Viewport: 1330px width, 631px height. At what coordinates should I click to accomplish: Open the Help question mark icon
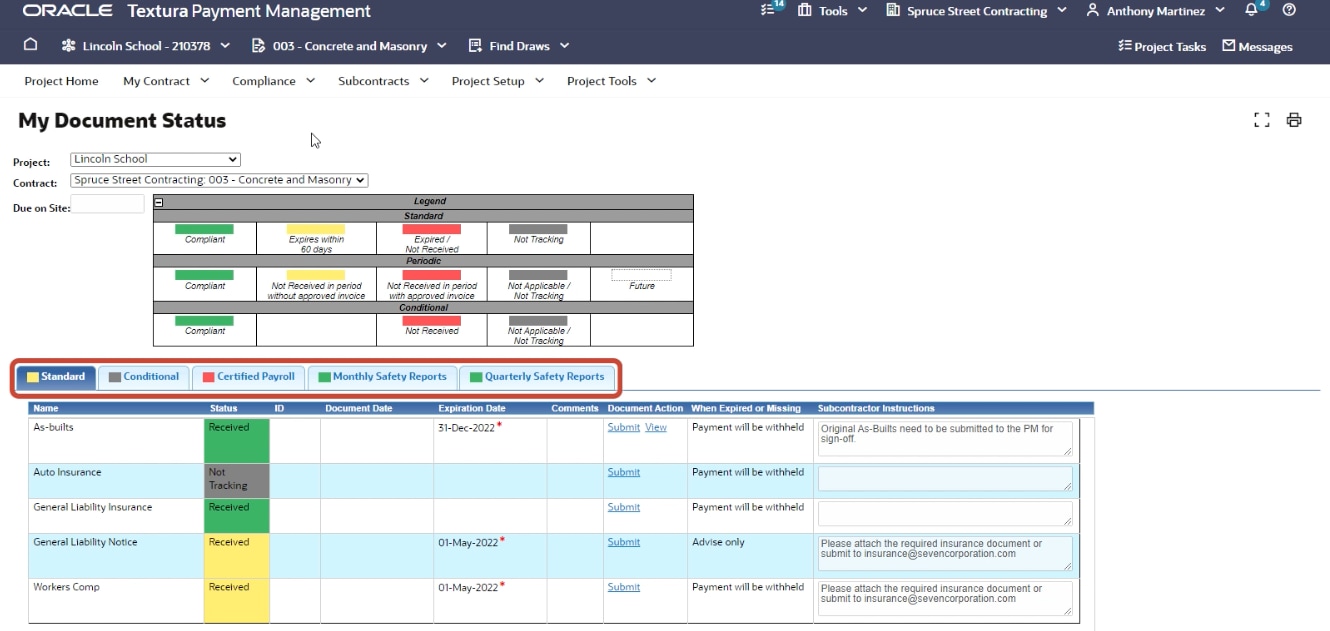tap(1289, 10)
